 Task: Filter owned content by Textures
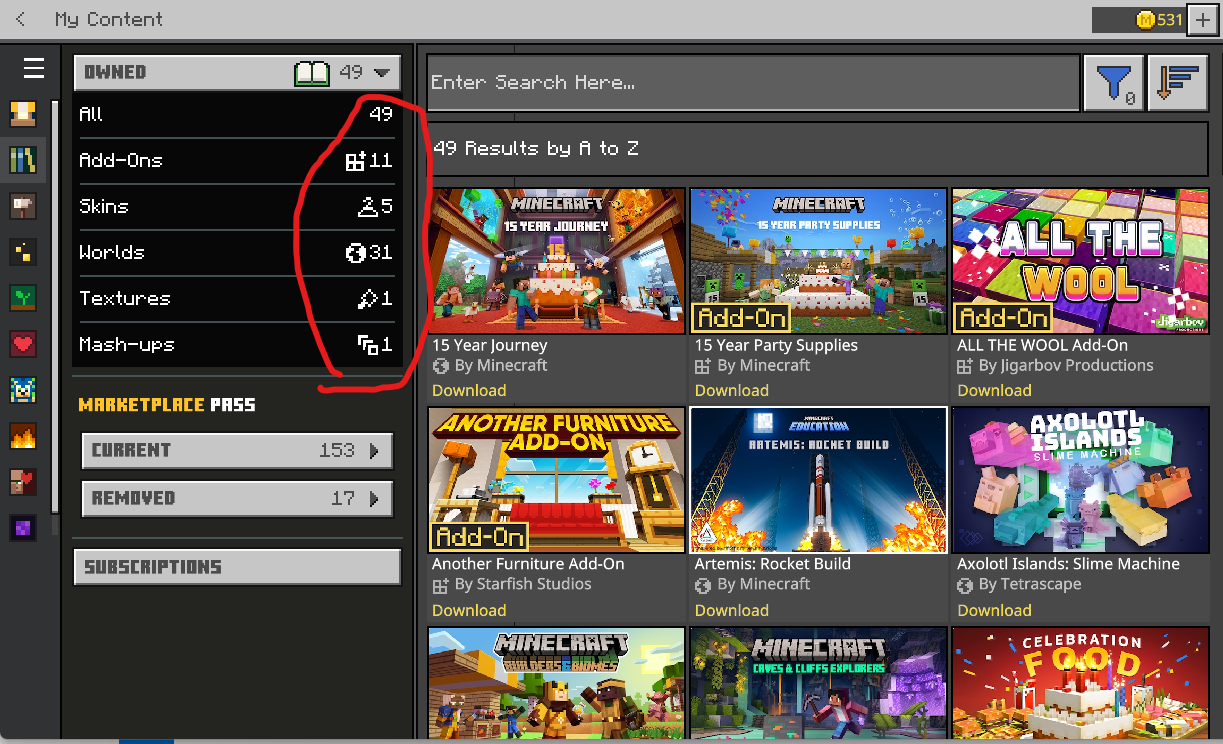237,298
